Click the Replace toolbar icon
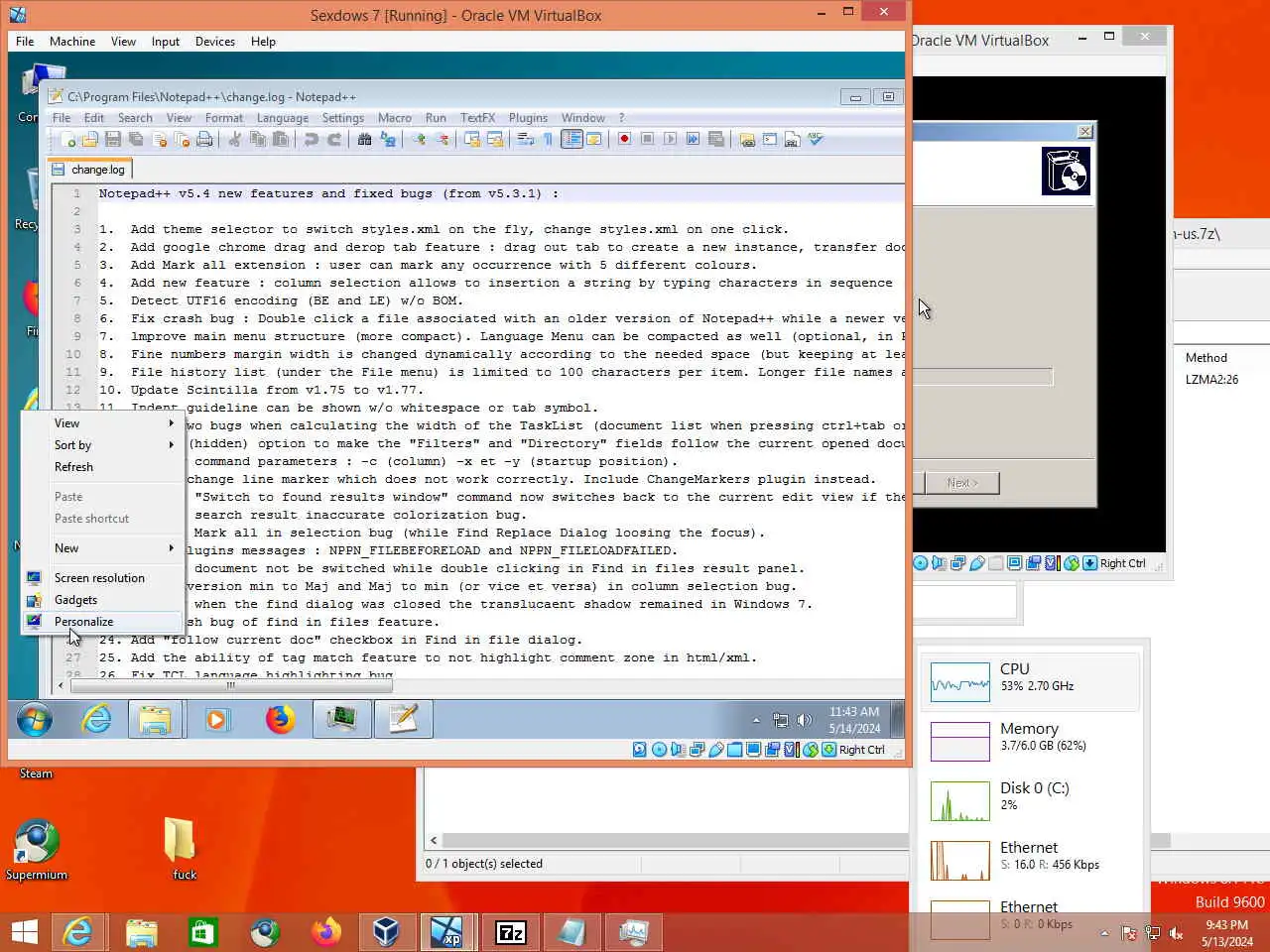Image resolution: width=1270 pixels, height=952 pixels. 388,140
